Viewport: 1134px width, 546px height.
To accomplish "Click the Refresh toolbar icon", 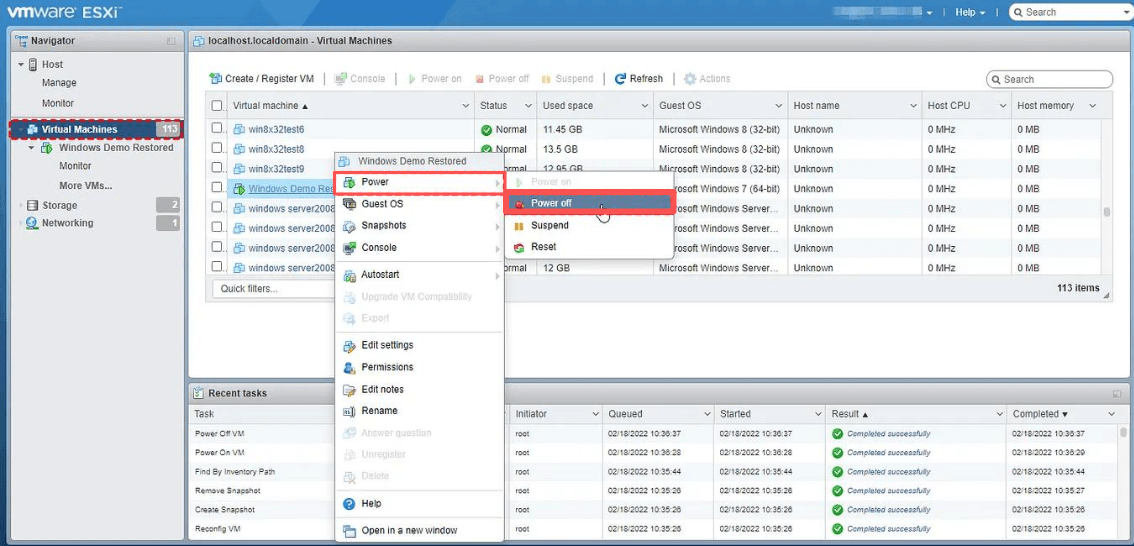I will tap(621, 79).
